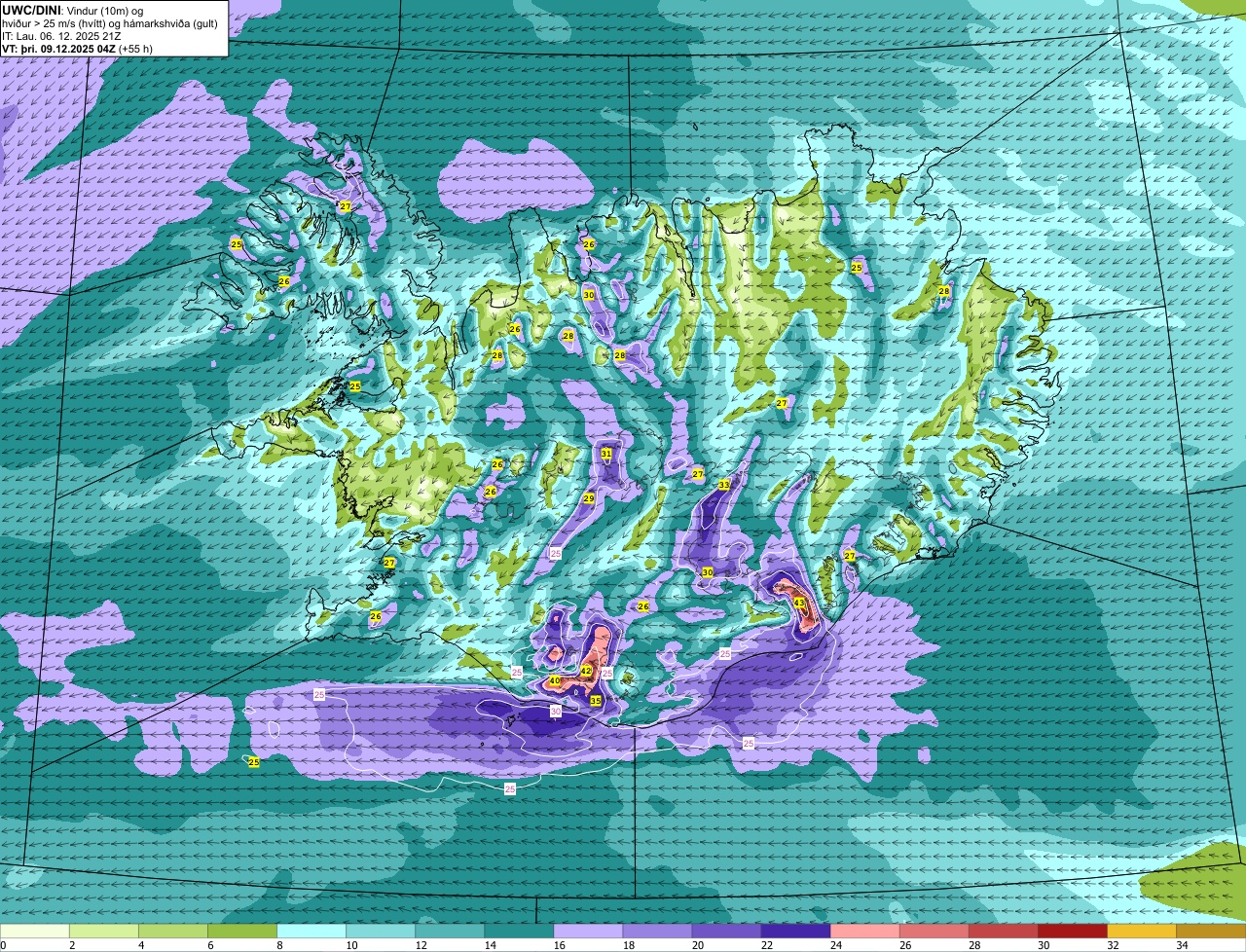Click the pale yellow 0–2 legend swatch

tap(35, 931)
